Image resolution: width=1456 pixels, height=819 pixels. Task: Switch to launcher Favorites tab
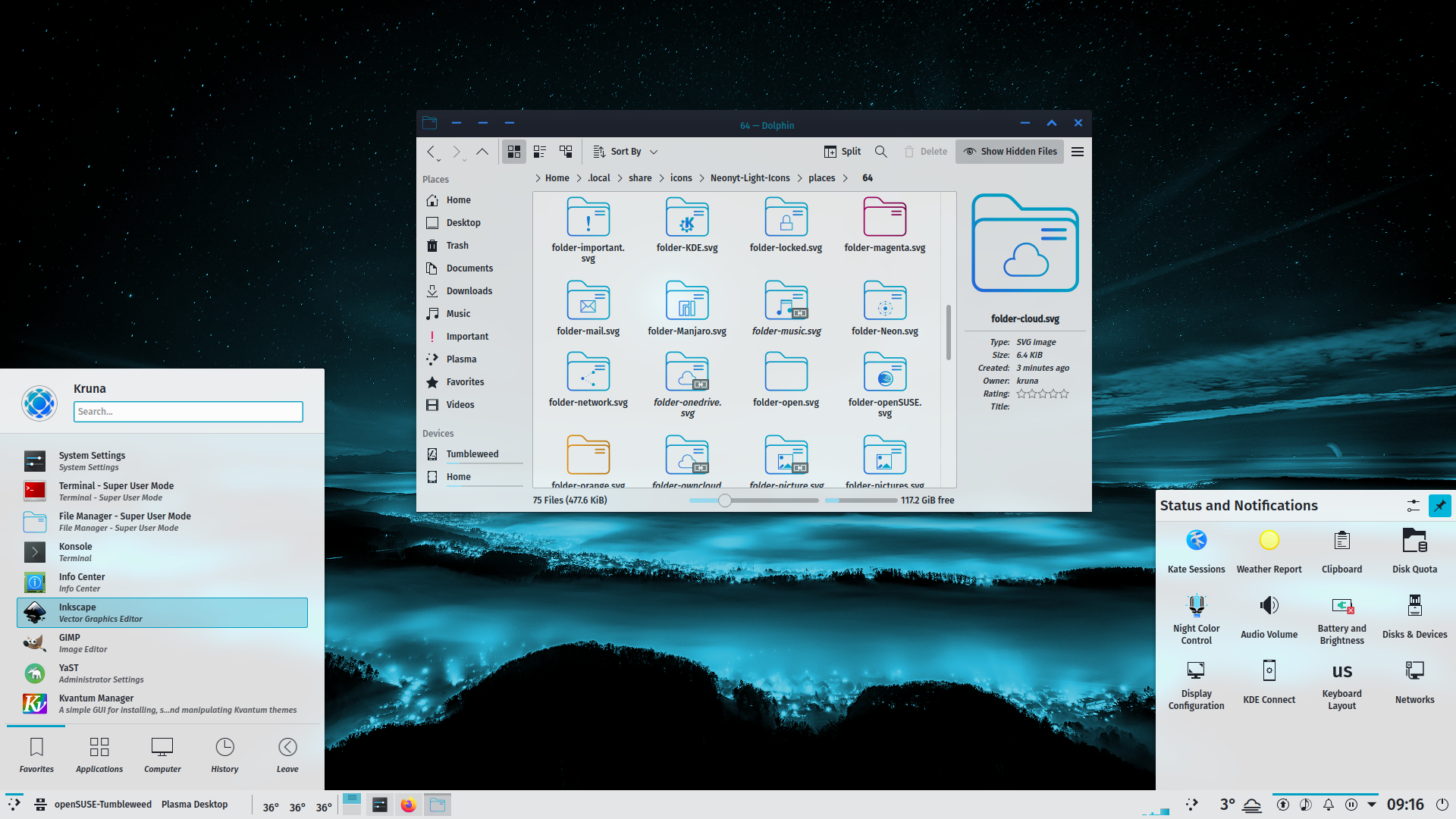pyautogui.click(x=36, y=756)
